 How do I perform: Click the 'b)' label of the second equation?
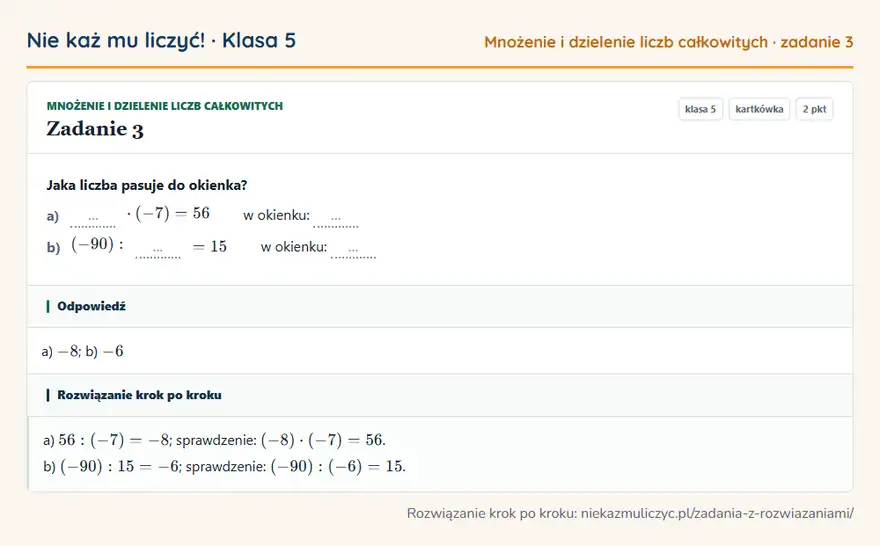(53, 247)
